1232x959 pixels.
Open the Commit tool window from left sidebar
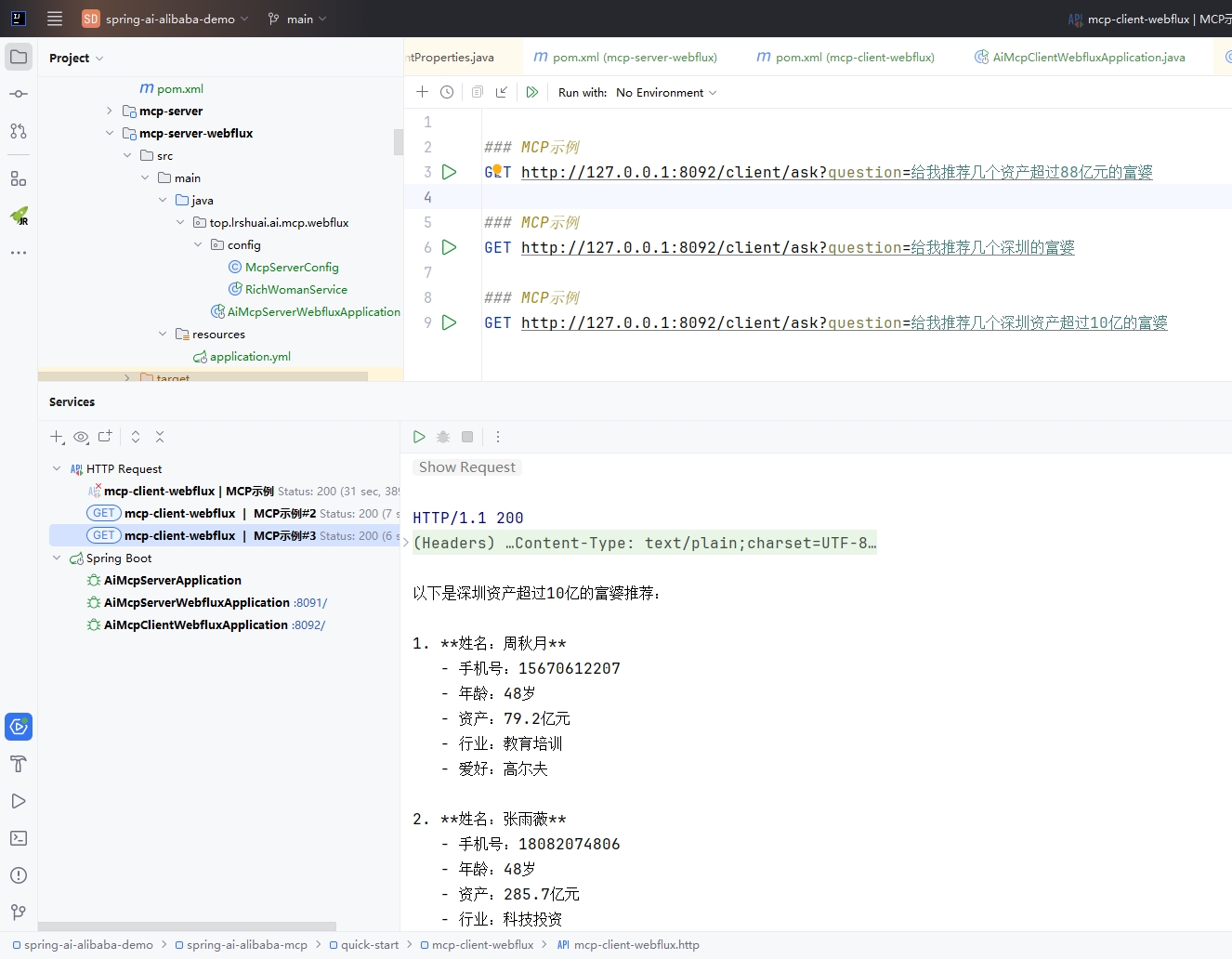[19, 94]
